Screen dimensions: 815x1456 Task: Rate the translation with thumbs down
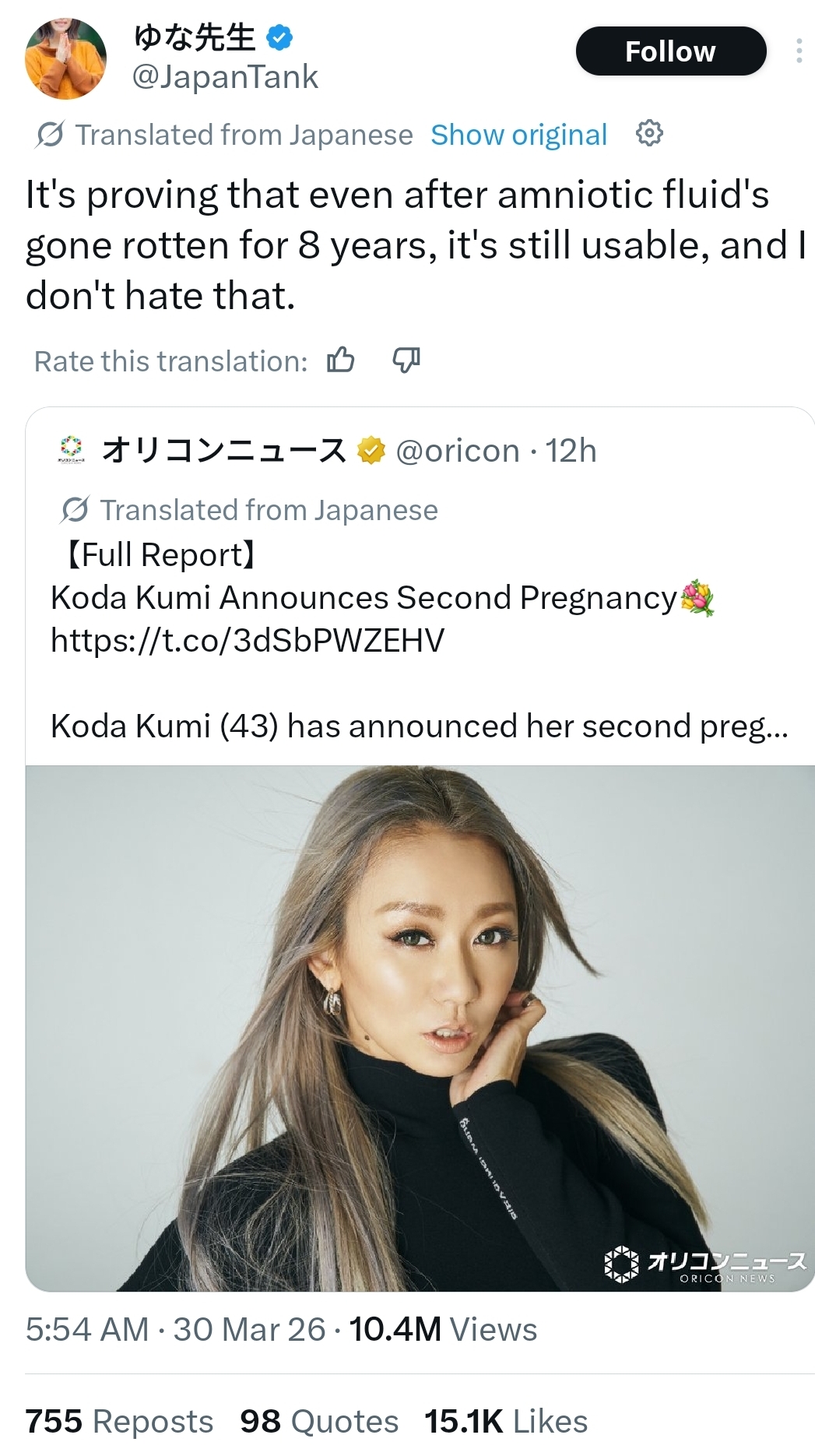[406, 360]
